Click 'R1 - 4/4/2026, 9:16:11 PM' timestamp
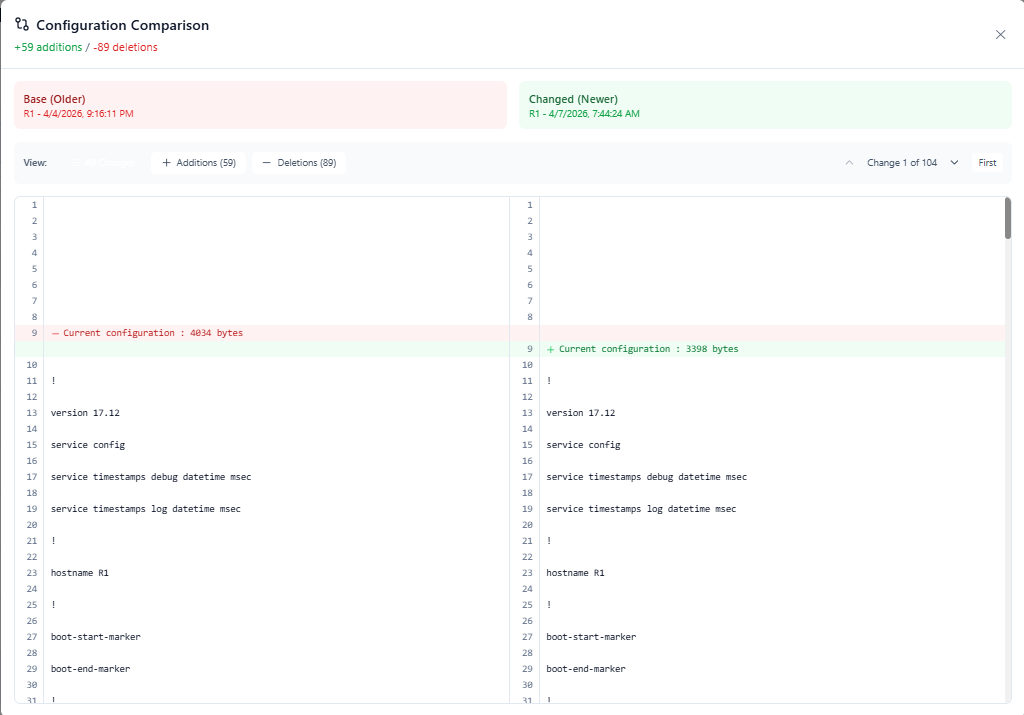The image size is (1024, 715). 78,114
